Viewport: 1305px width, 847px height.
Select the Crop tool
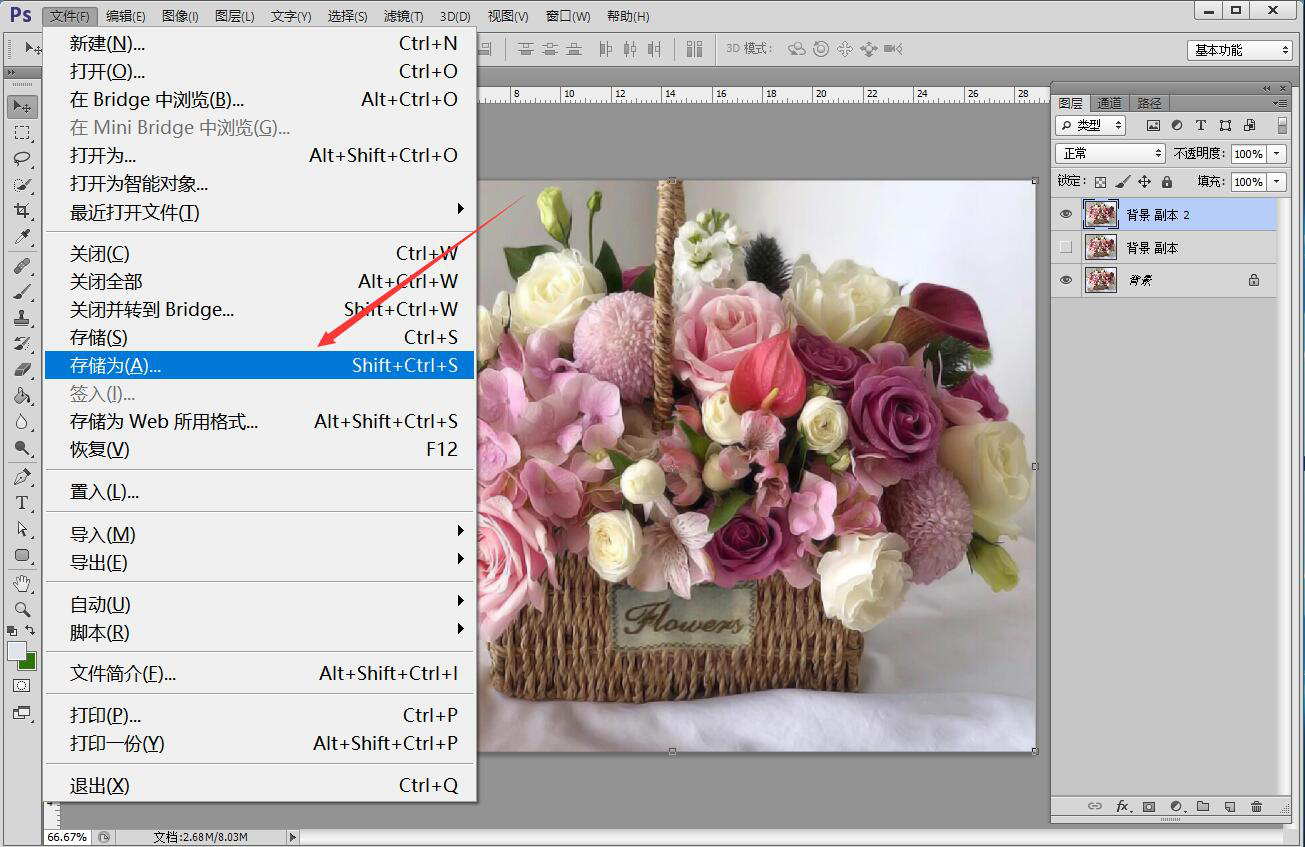coord(22,211)
